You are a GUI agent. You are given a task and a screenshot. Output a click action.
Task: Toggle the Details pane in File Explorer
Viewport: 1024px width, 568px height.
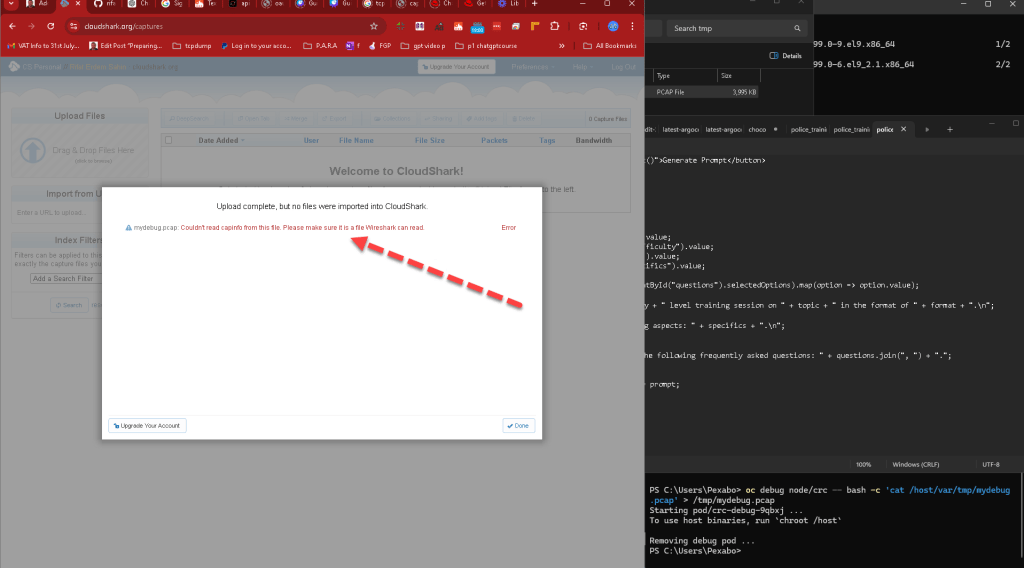(786, 56)
